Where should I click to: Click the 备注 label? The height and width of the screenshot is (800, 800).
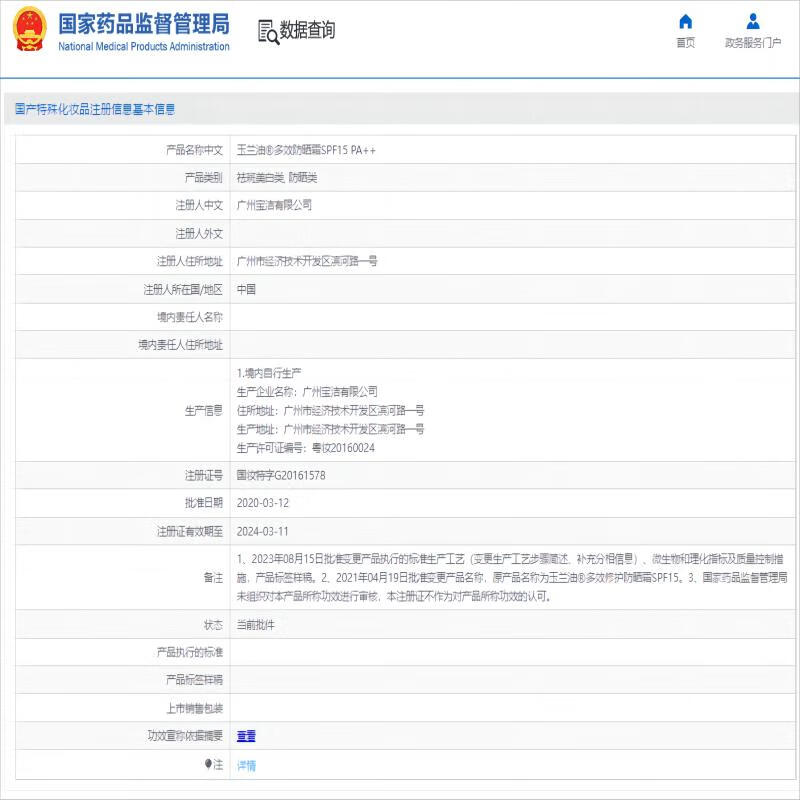[213, 578]
